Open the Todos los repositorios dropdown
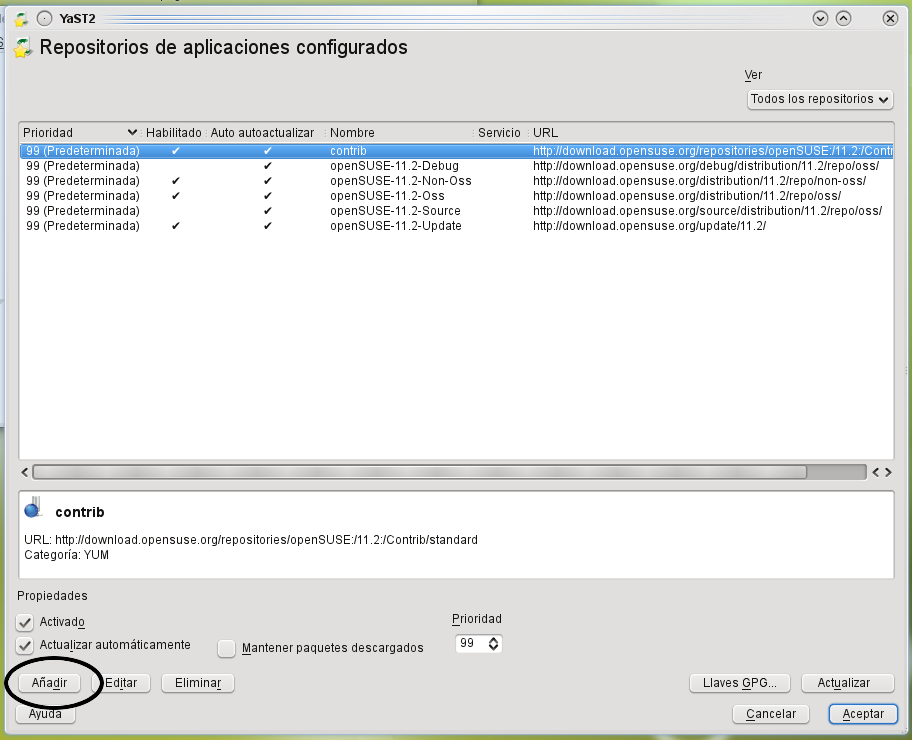 [820, 99]
